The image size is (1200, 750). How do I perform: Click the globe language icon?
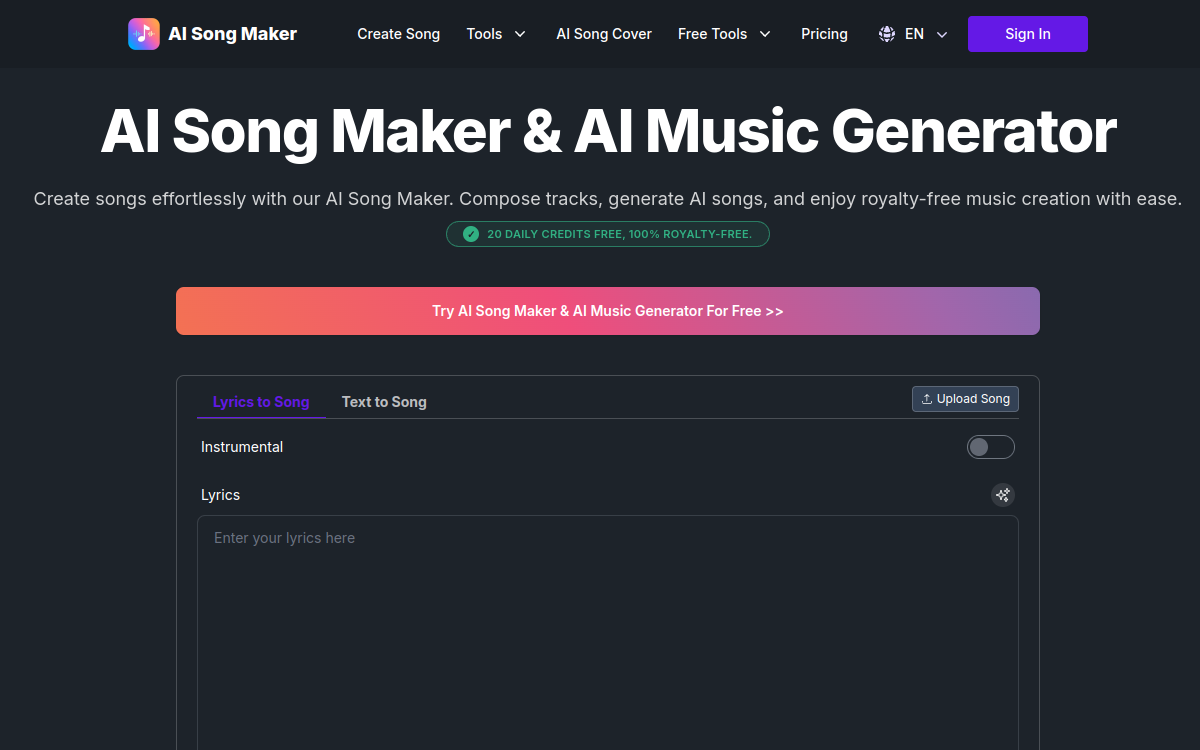(x=887, y=34)
